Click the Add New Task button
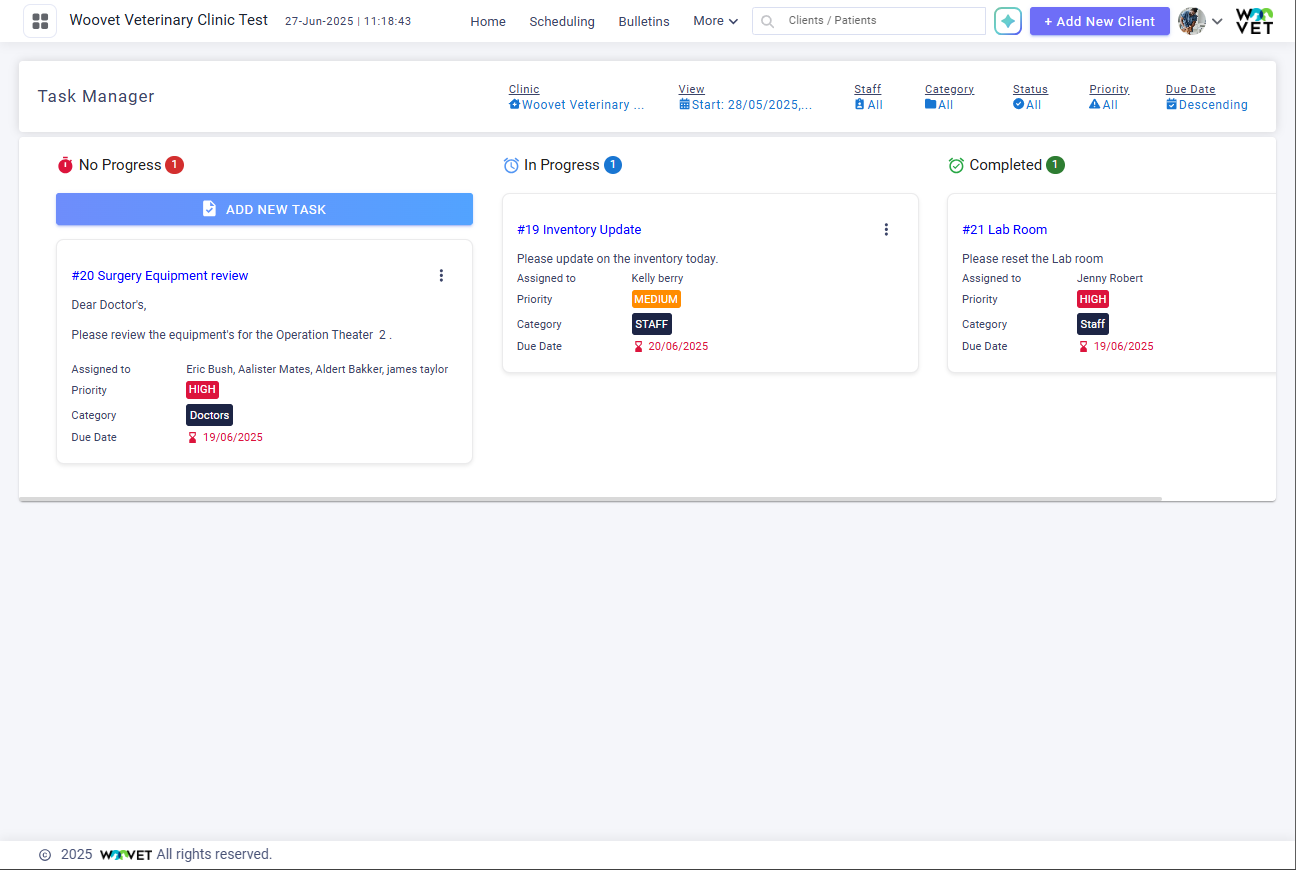 tap(264, 209)
